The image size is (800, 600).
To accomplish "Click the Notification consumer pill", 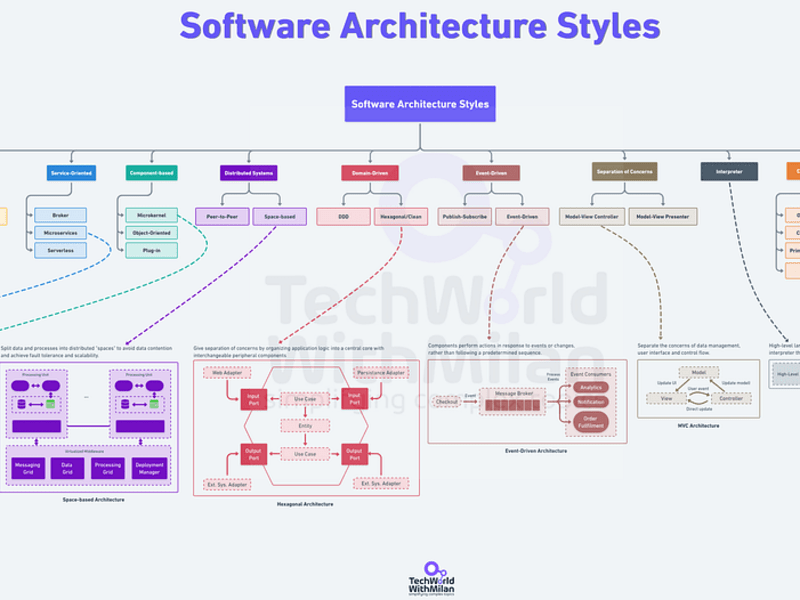I will (x=591, y=402).
